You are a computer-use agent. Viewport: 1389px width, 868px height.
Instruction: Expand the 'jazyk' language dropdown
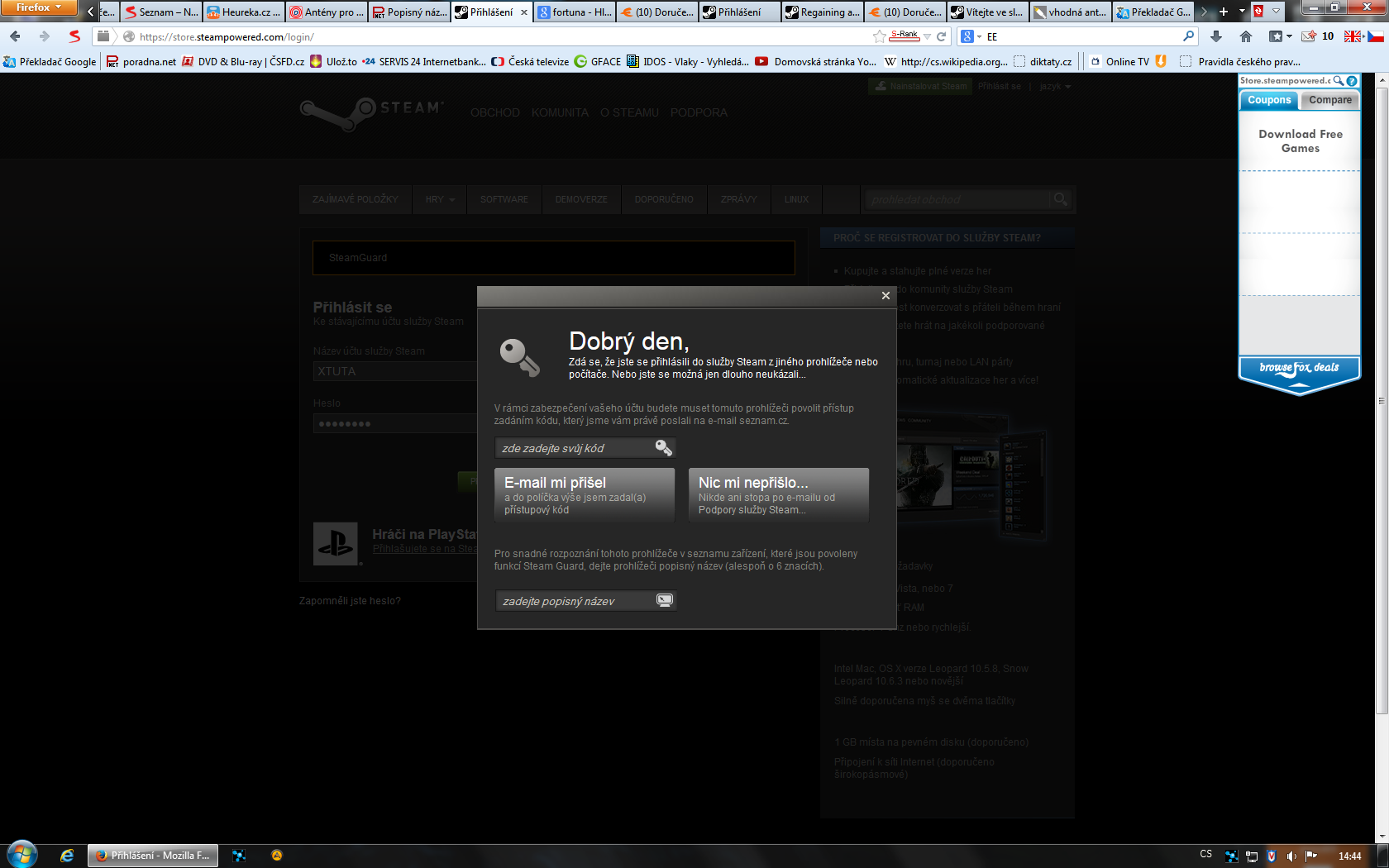[1055, 87]
